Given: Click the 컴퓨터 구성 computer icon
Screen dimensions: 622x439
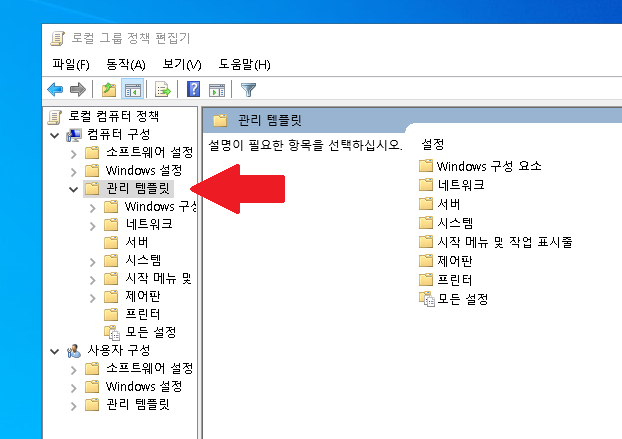Looking at the screenshot, I should 74,135.
